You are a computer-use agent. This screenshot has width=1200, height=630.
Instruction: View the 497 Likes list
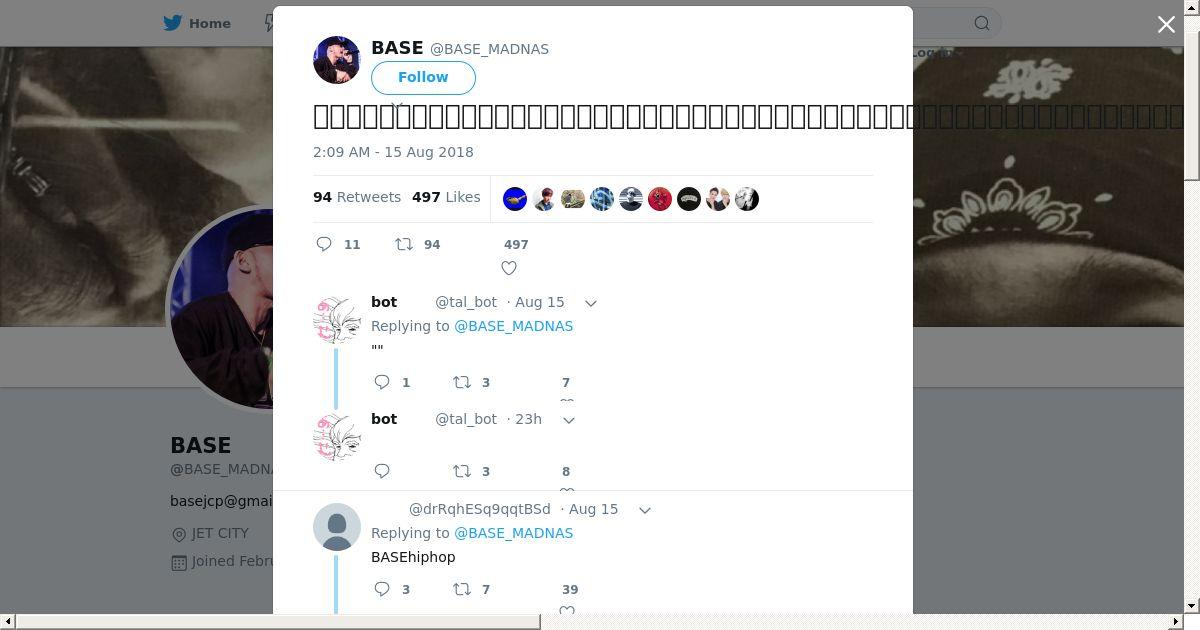446,197
